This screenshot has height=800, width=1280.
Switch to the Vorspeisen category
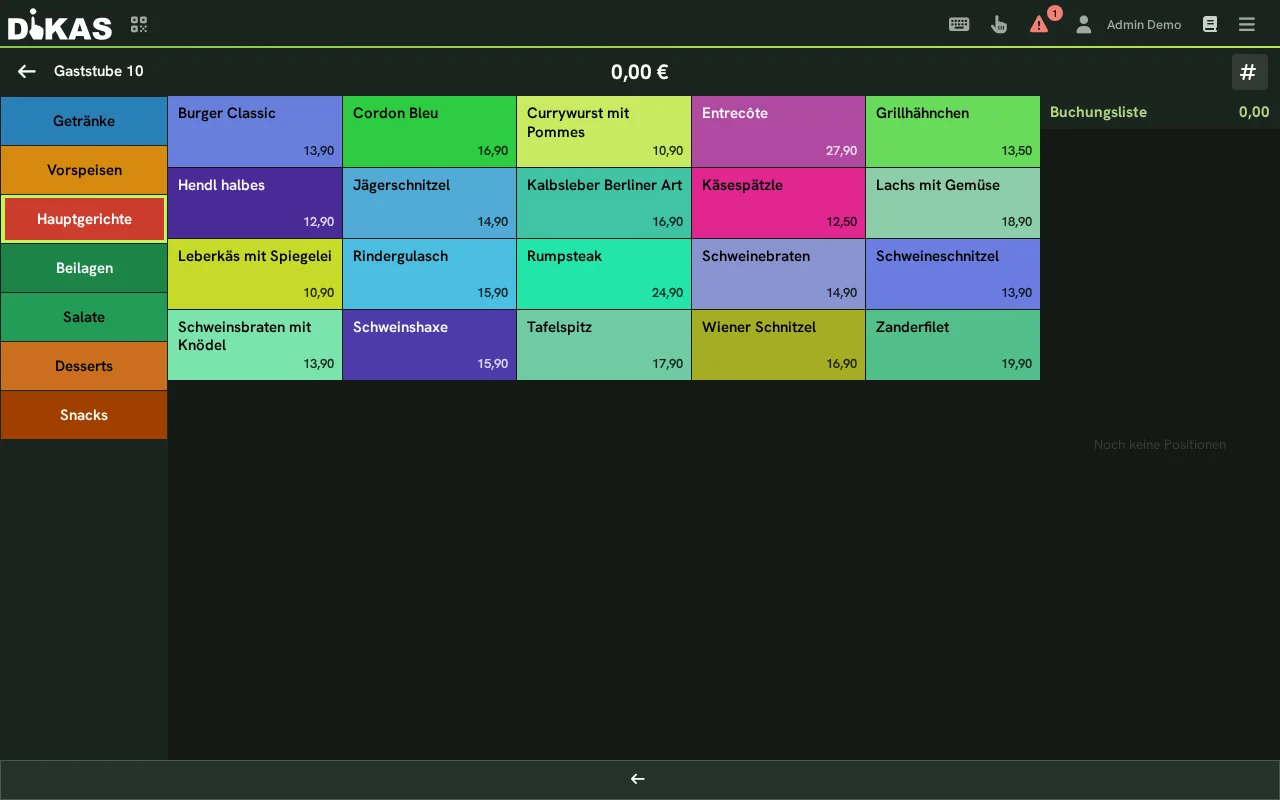pyautogui.click(x=84, y=170)
